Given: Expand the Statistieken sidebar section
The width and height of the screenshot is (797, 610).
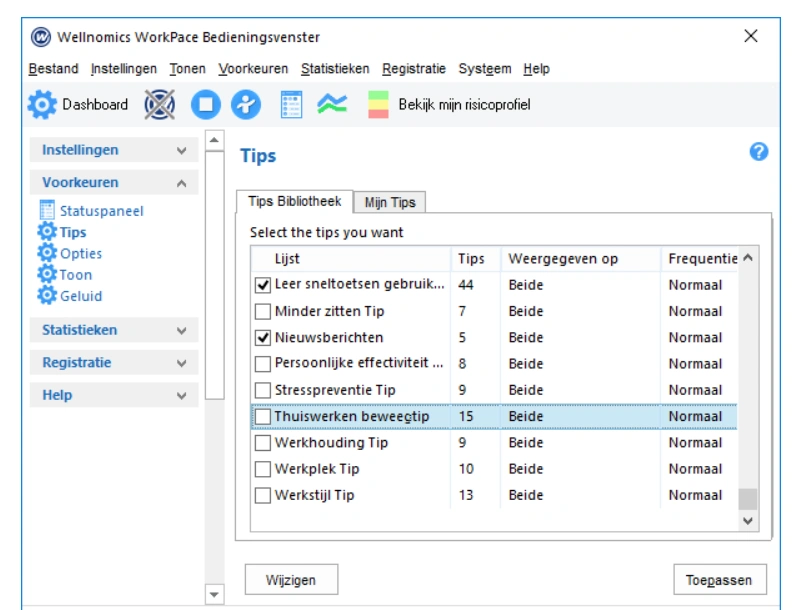Looking at the screenshot, I should (114, 330).
